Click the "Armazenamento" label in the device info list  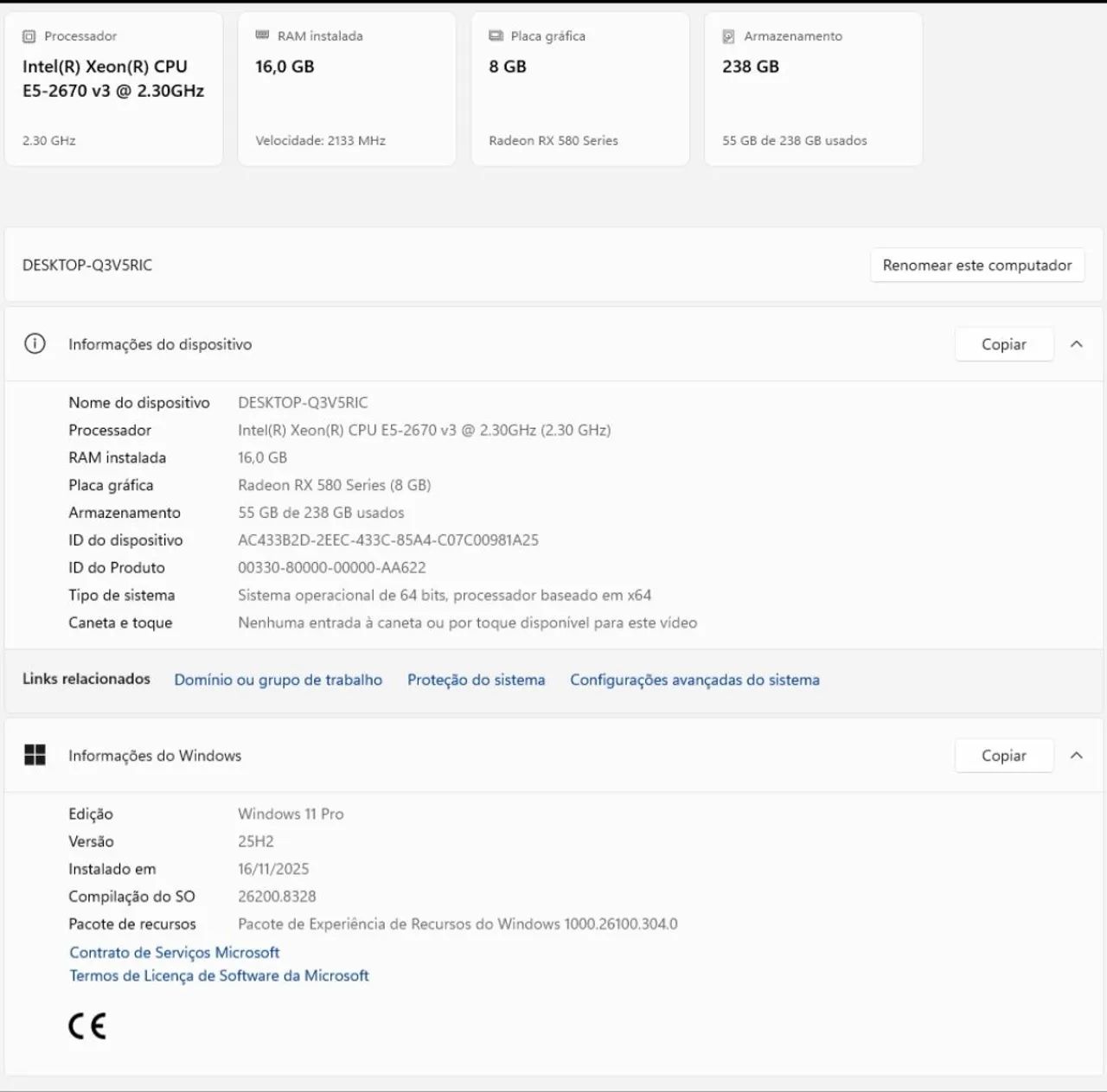pyautogui.click(x=125, y=513)
